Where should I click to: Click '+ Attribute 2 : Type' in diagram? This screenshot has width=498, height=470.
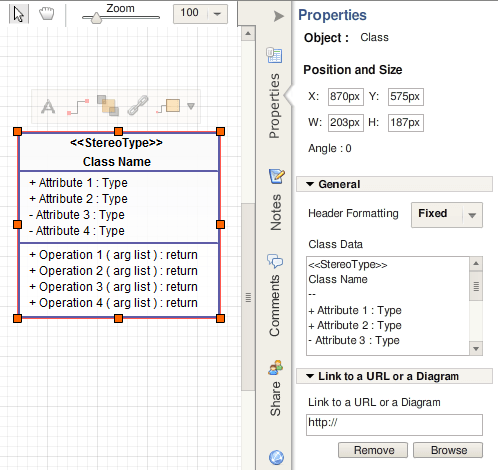pos(78,199)
